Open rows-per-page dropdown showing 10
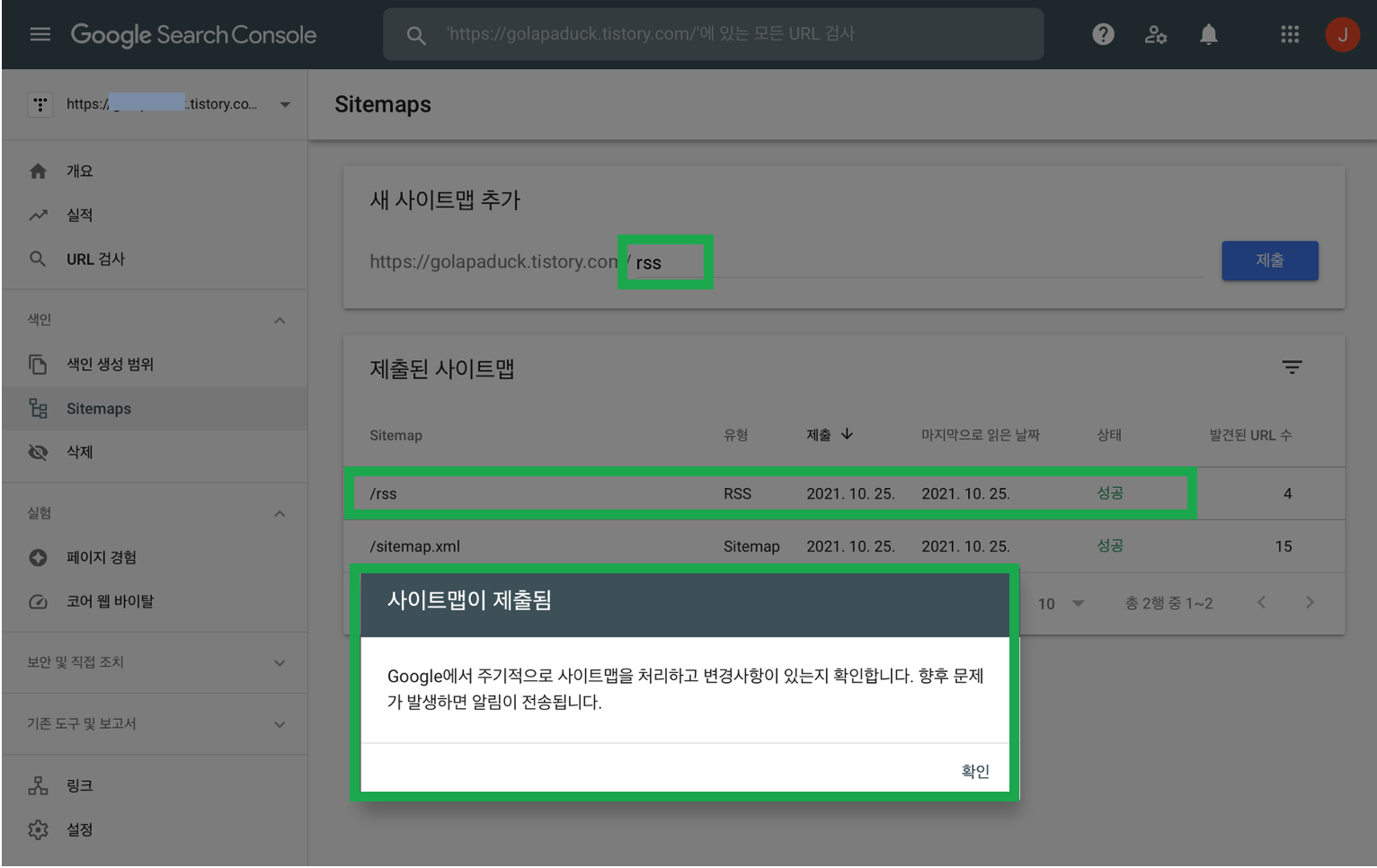The image size is (1377, 868). 1061,604
